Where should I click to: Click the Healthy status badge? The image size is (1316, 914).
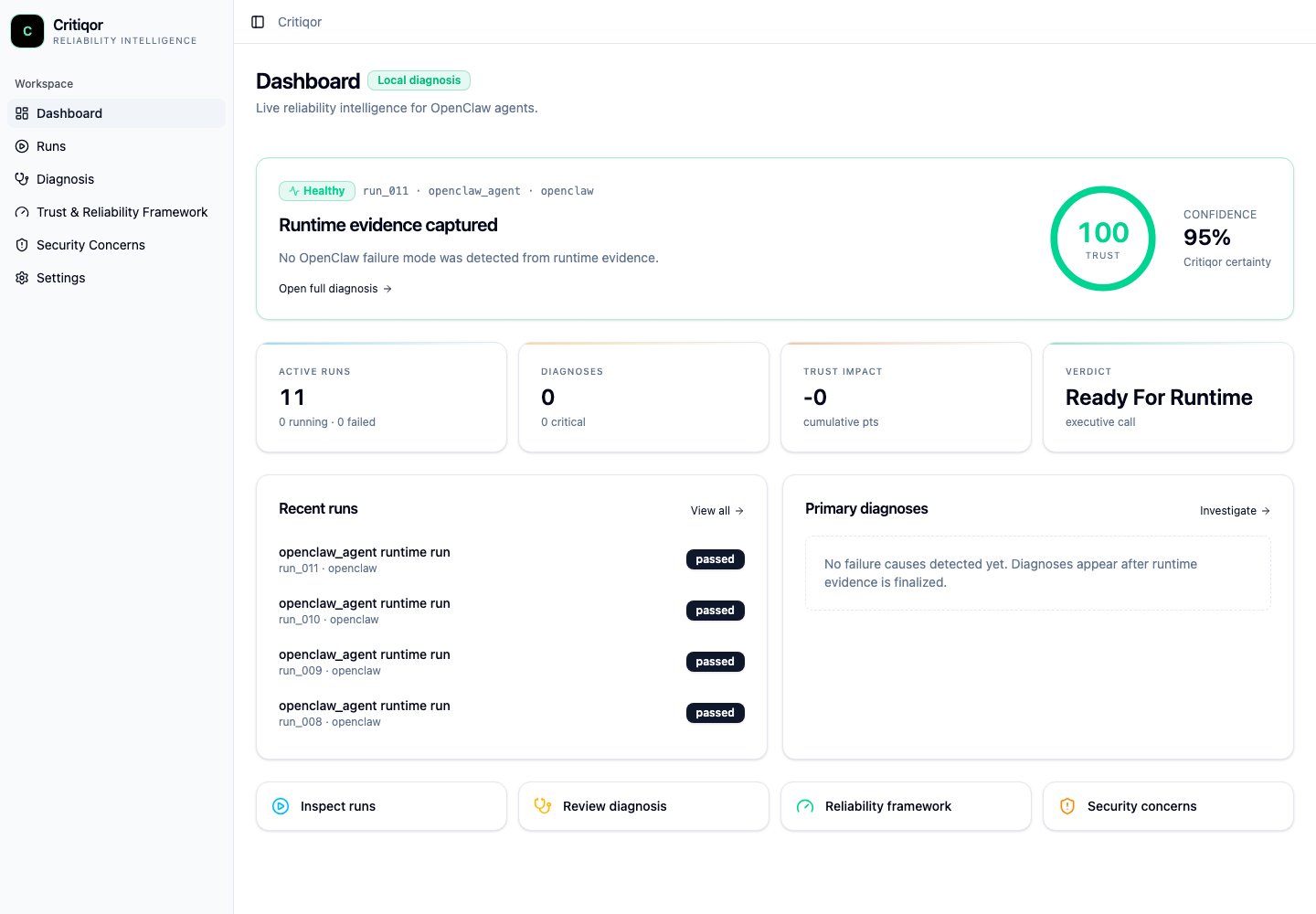pyautogui.click(x=316, y=191)
